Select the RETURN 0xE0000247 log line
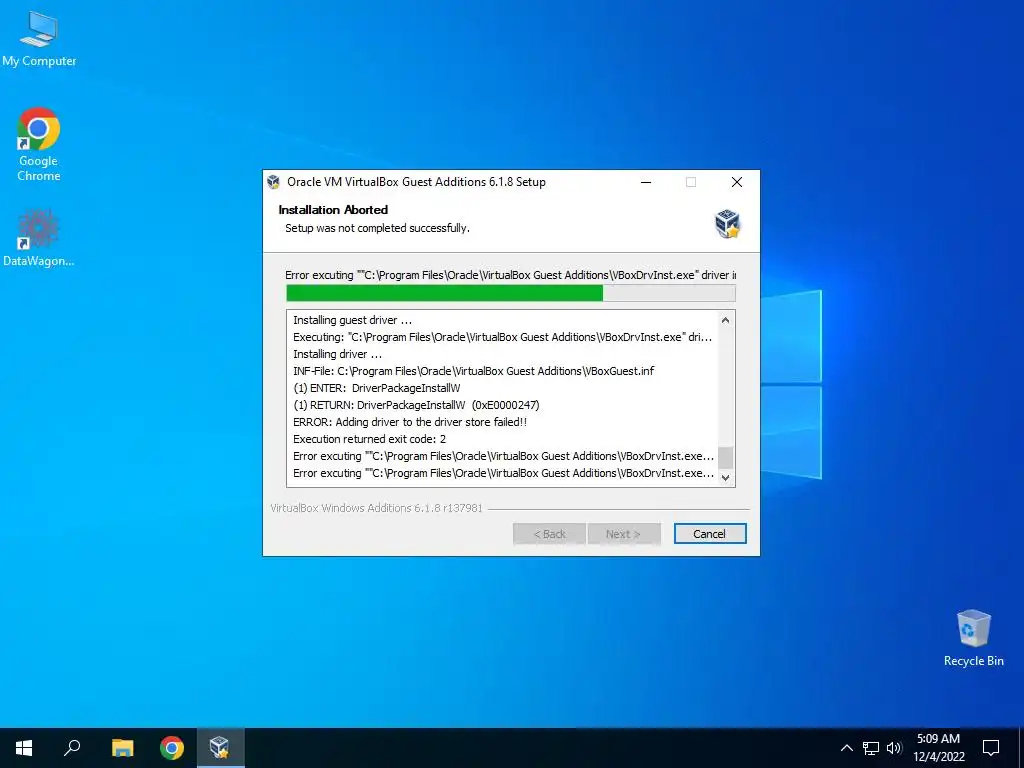 coord(416,405)
